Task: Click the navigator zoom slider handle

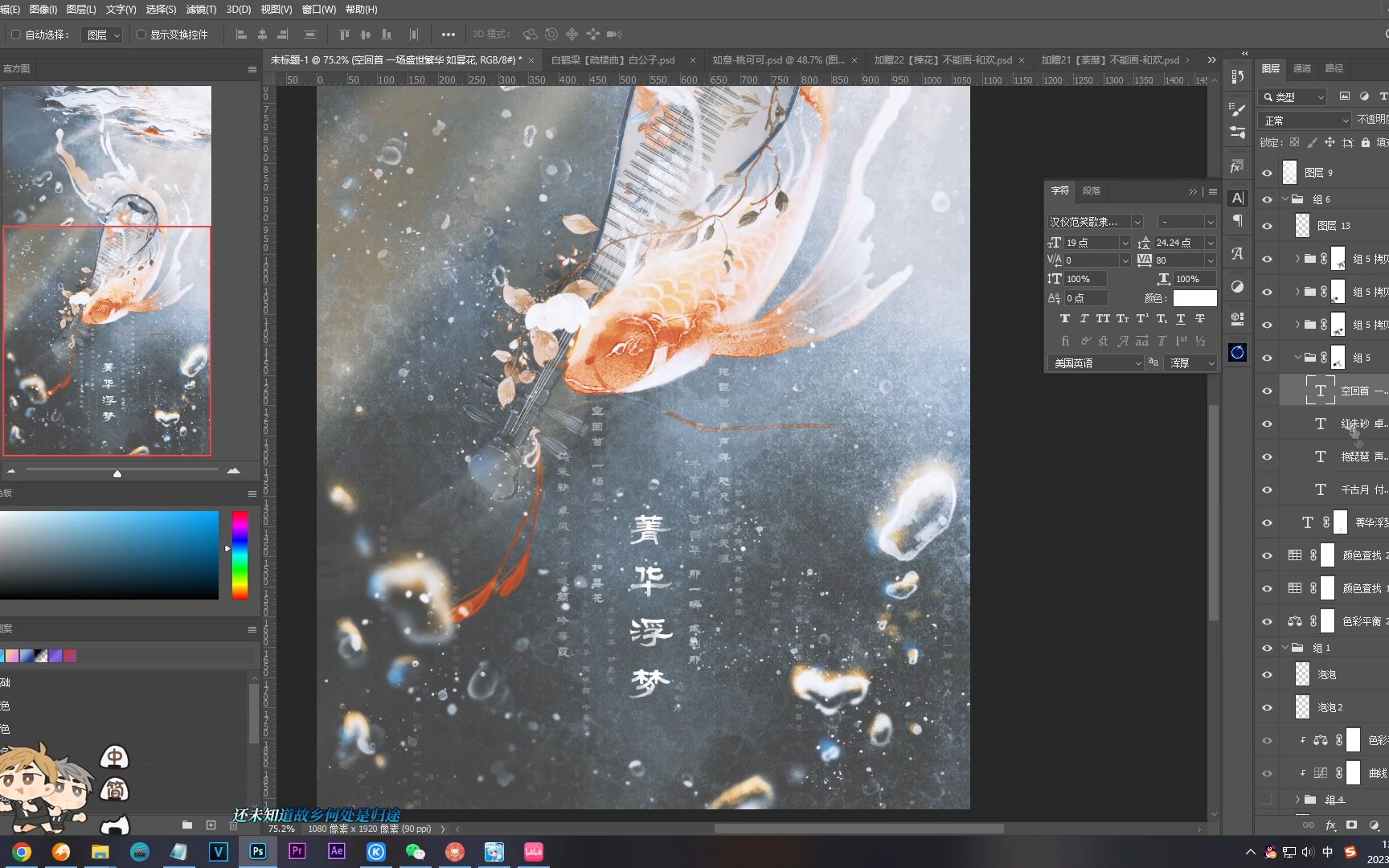Action: (x=117, y=473)
